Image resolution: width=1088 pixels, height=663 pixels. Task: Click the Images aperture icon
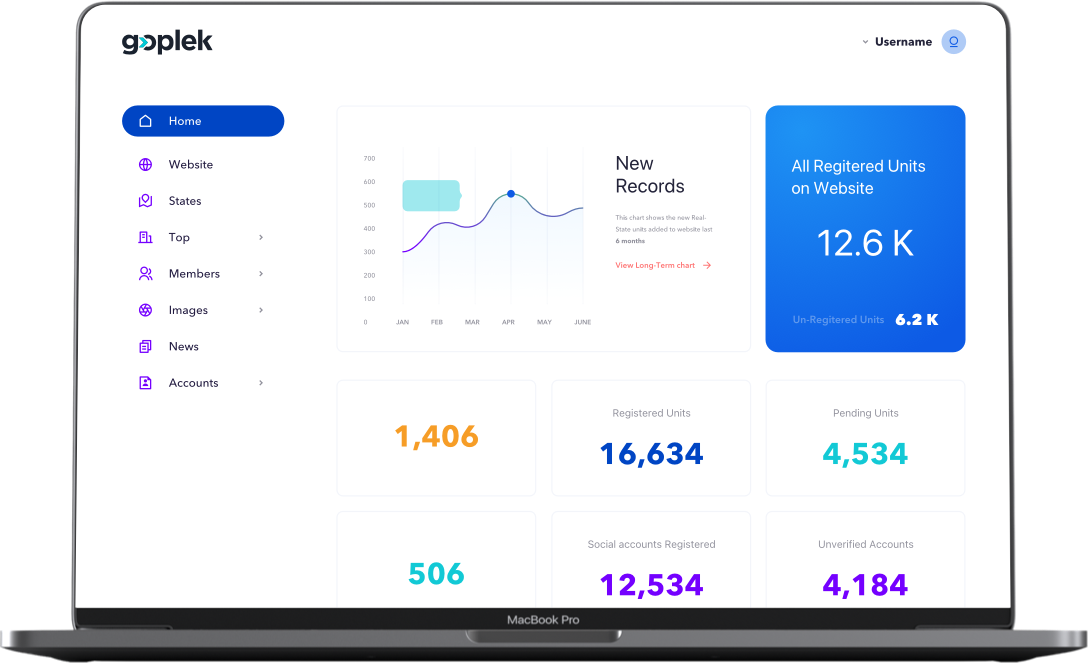pos(146,310)
